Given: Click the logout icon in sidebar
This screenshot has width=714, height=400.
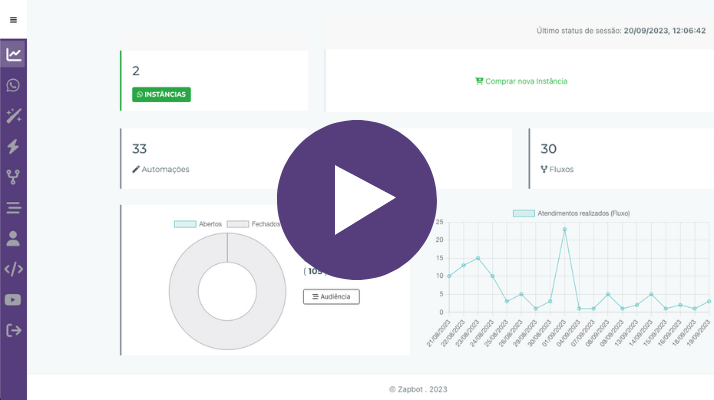Looking at the screenshot, I should coord(13,330).
